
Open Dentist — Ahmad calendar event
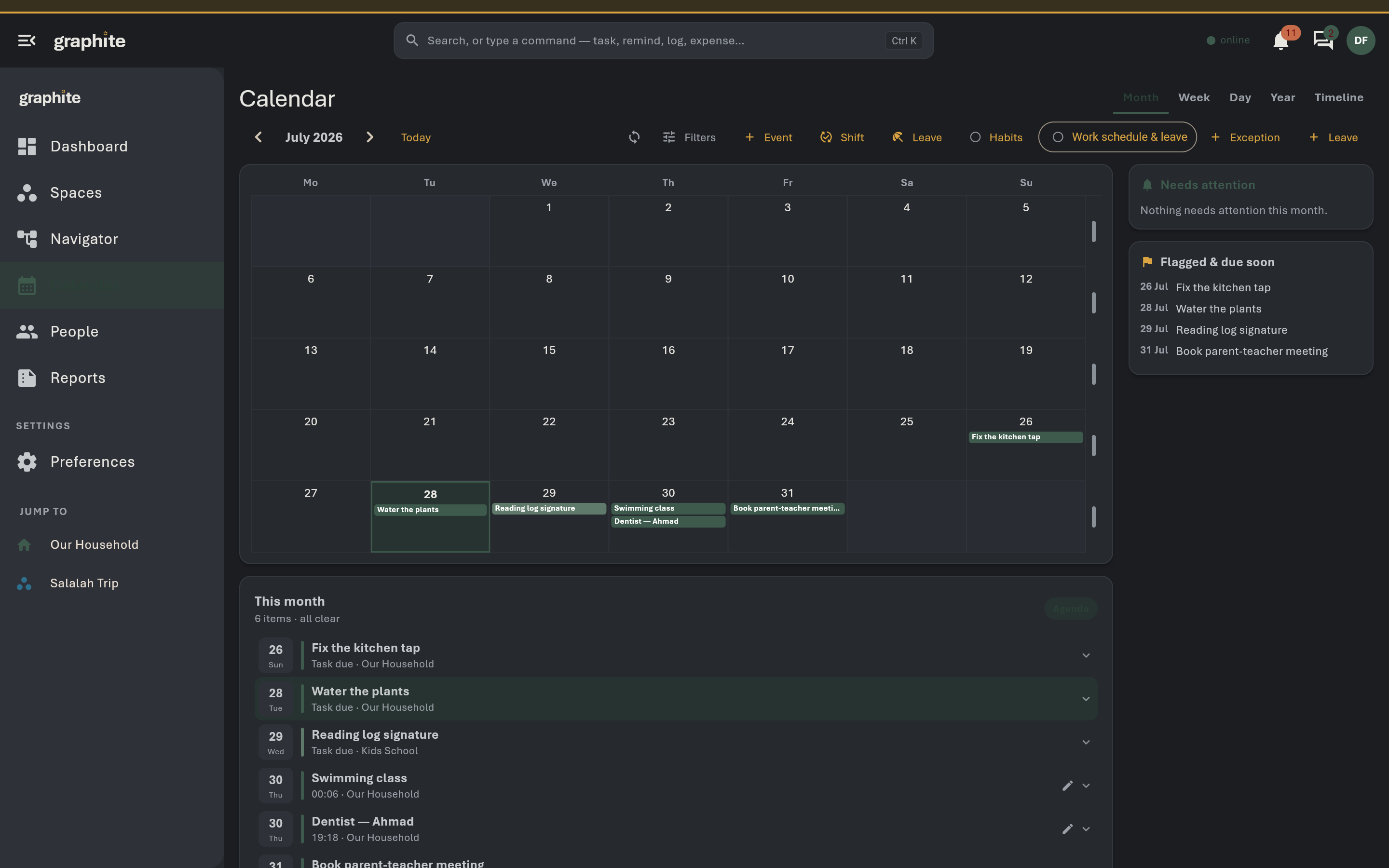[x=668, y=522]
